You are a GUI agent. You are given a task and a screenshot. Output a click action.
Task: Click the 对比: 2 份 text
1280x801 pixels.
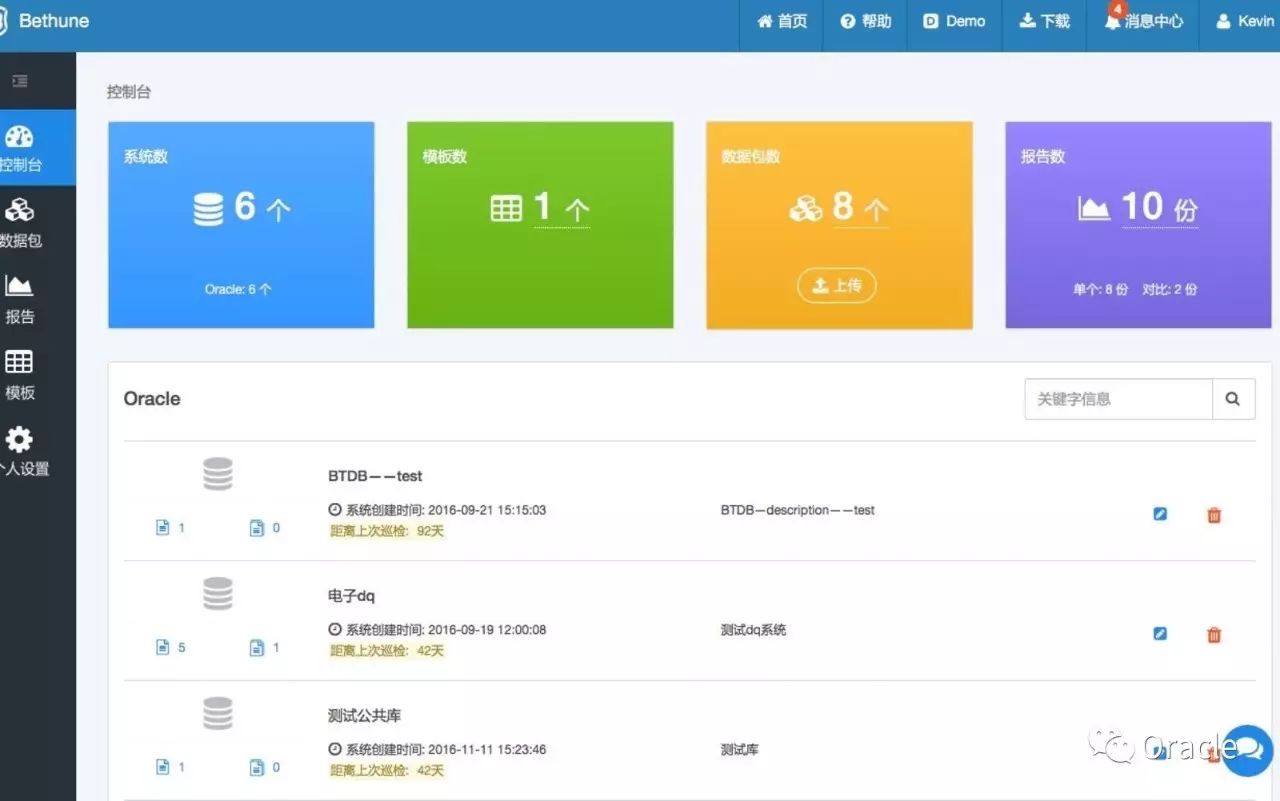pyautogui.click(x=1171, y=289)
